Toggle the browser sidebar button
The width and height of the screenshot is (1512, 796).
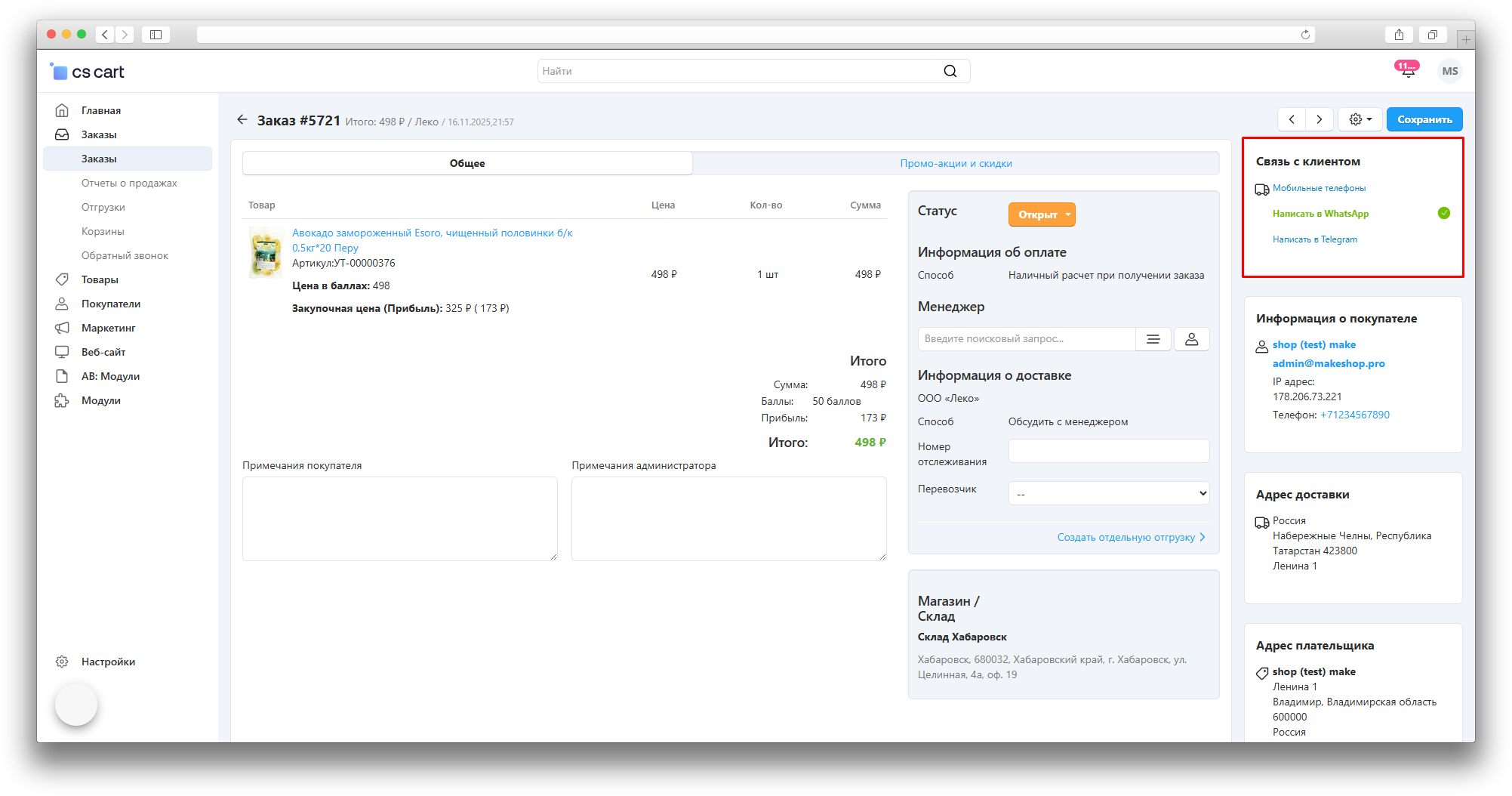click(156, 35)
